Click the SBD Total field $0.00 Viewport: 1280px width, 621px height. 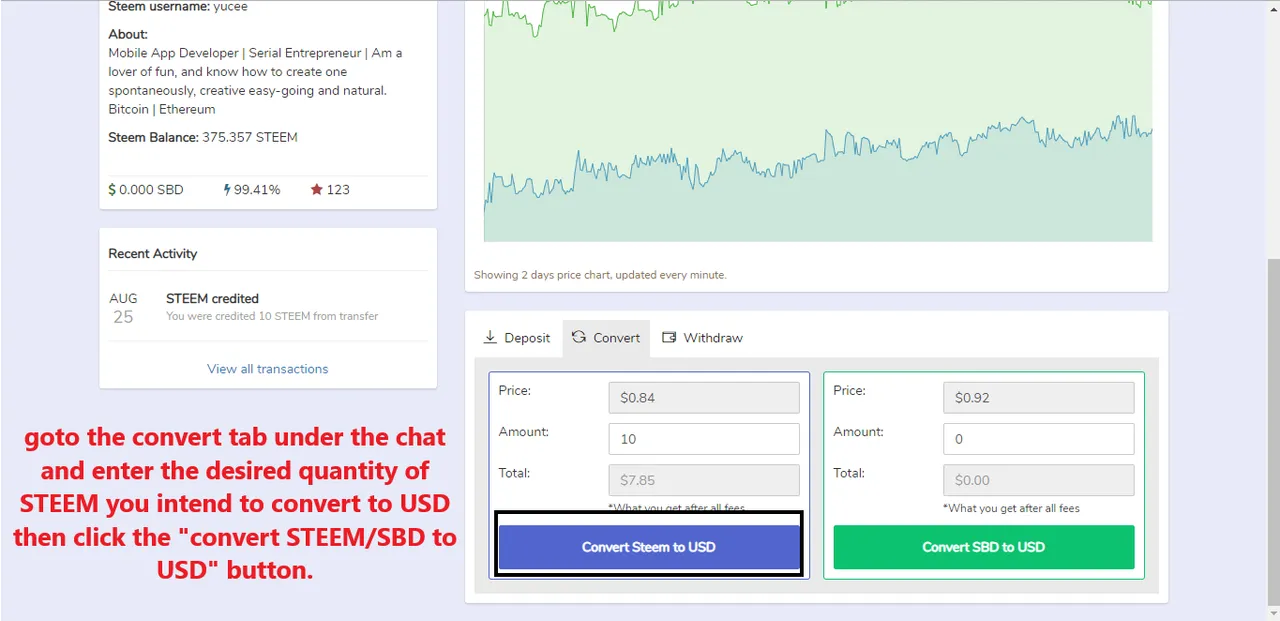coord(1039,480)
